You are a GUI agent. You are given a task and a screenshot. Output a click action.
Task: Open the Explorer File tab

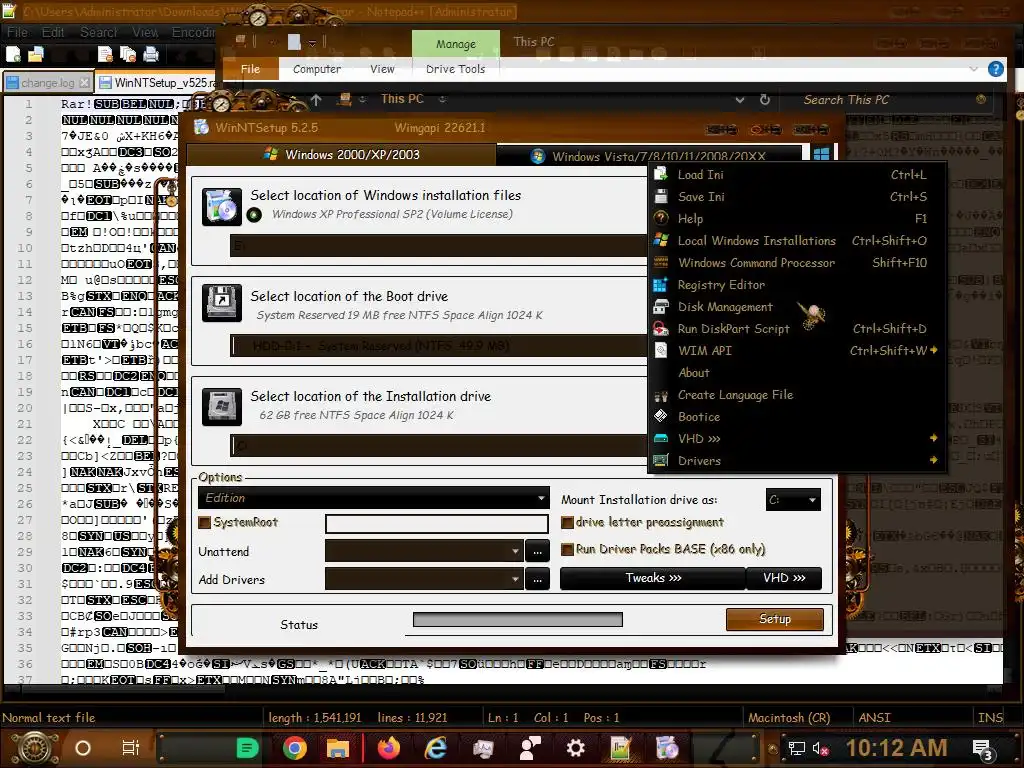coord(250,69)
